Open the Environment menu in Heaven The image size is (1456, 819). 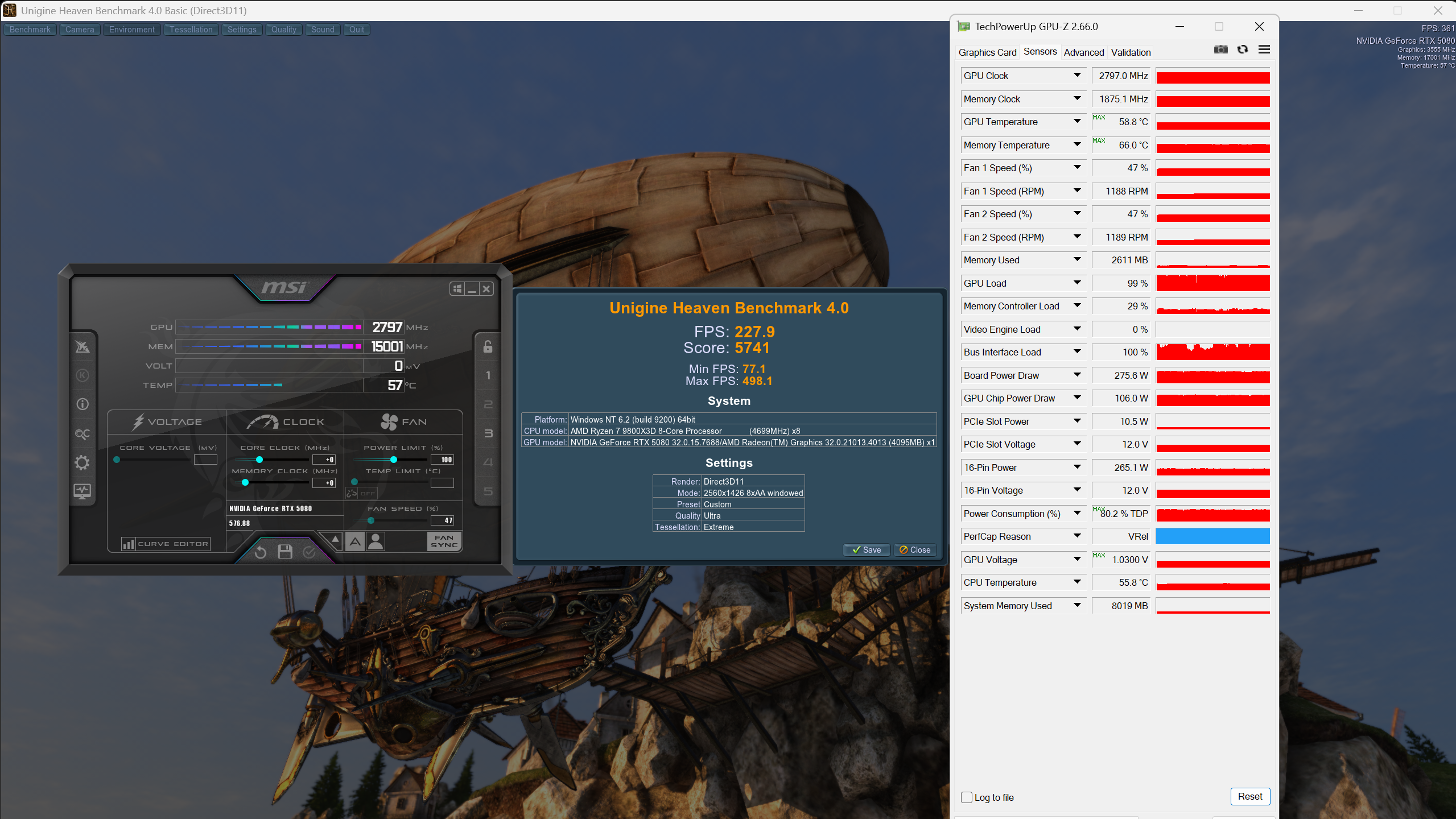[x=132, y=30]
